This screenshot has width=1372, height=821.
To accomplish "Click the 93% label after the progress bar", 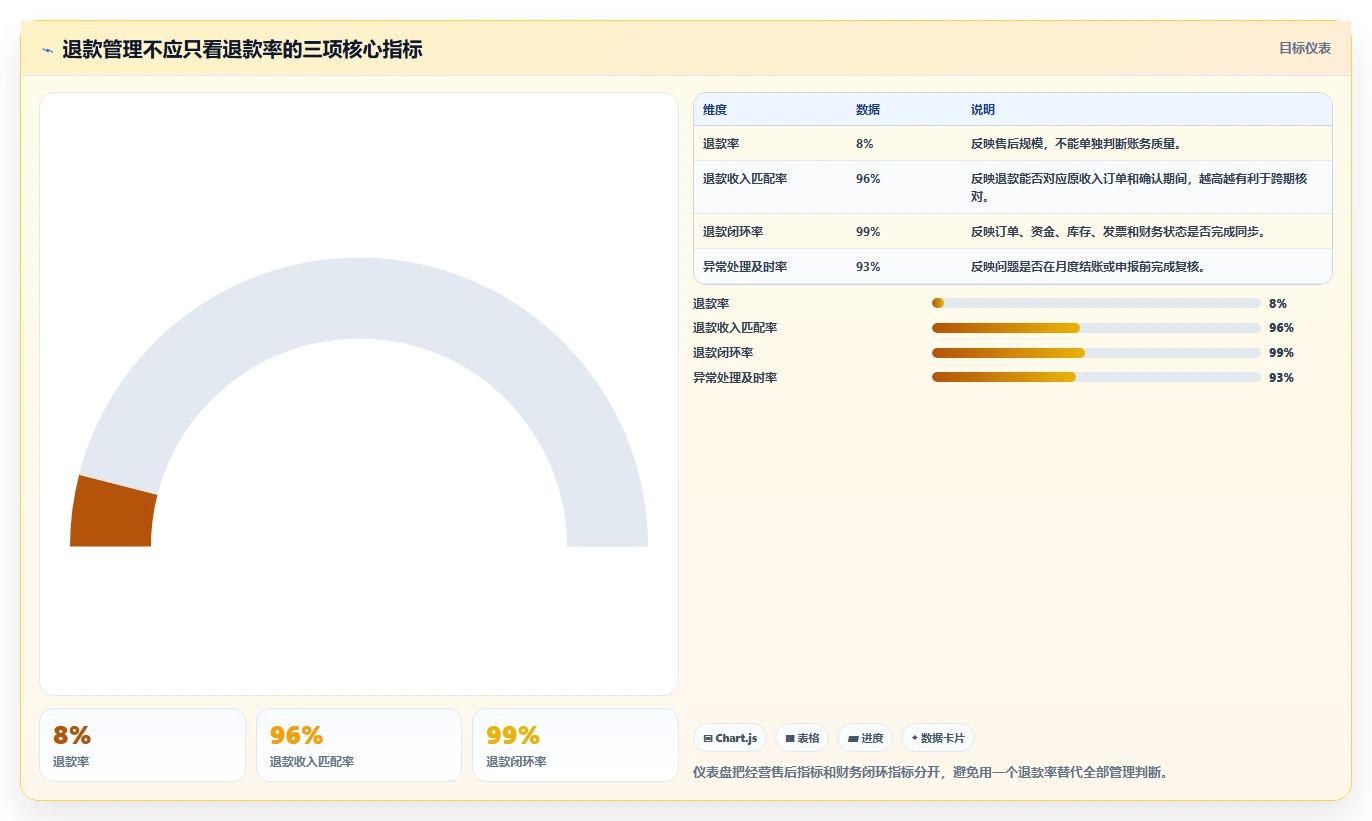I will [x=1281, y=378].
